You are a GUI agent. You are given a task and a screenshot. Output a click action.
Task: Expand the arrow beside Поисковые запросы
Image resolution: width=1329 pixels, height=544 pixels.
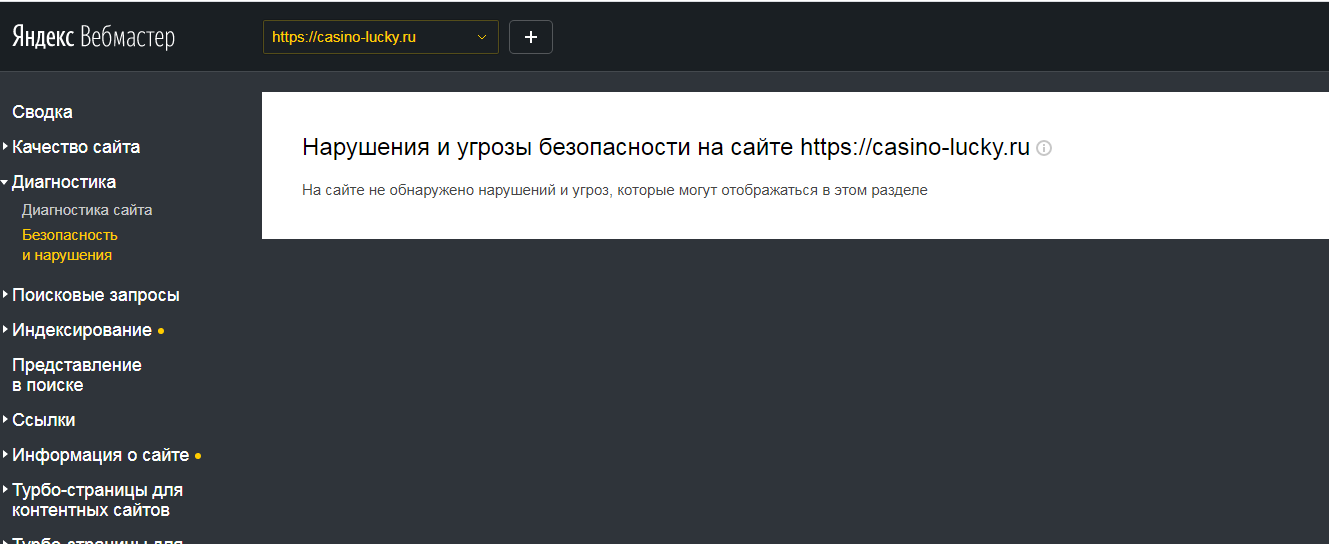pos(5,295)
